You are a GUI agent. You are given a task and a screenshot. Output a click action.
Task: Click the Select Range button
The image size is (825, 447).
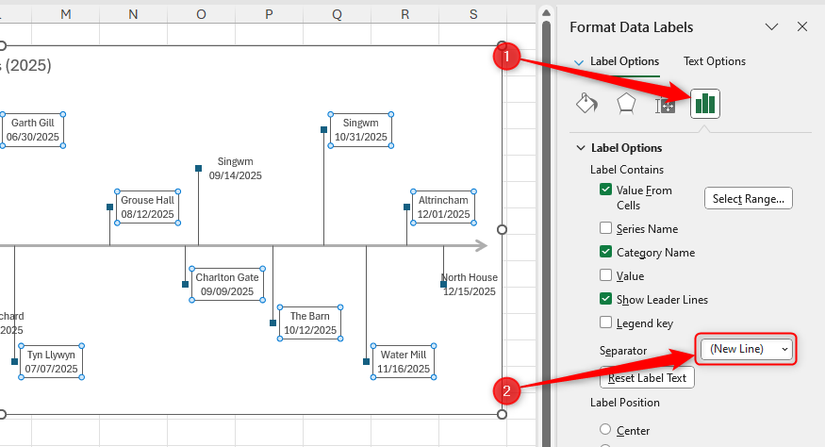tap(748, 198)
